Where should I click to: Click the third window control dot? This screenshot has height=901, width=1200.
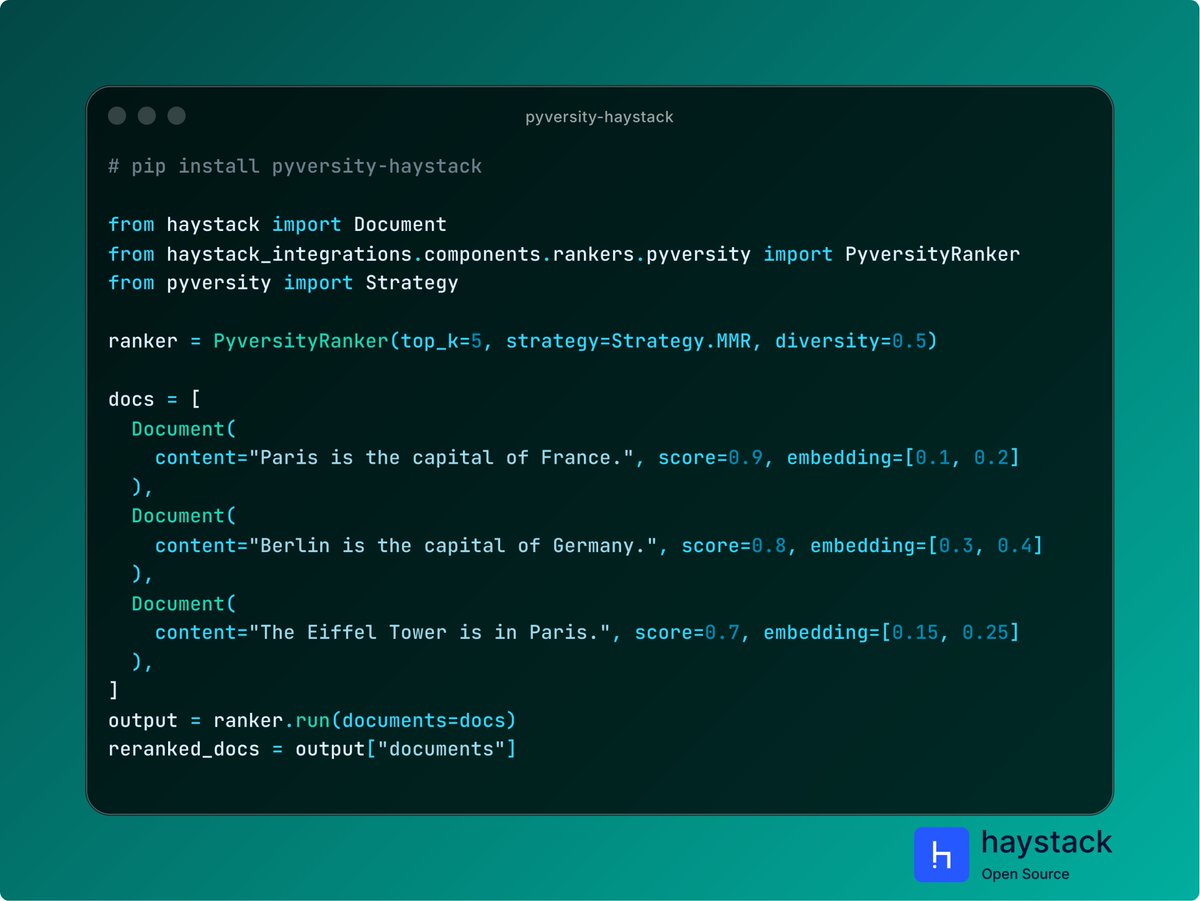177,116
